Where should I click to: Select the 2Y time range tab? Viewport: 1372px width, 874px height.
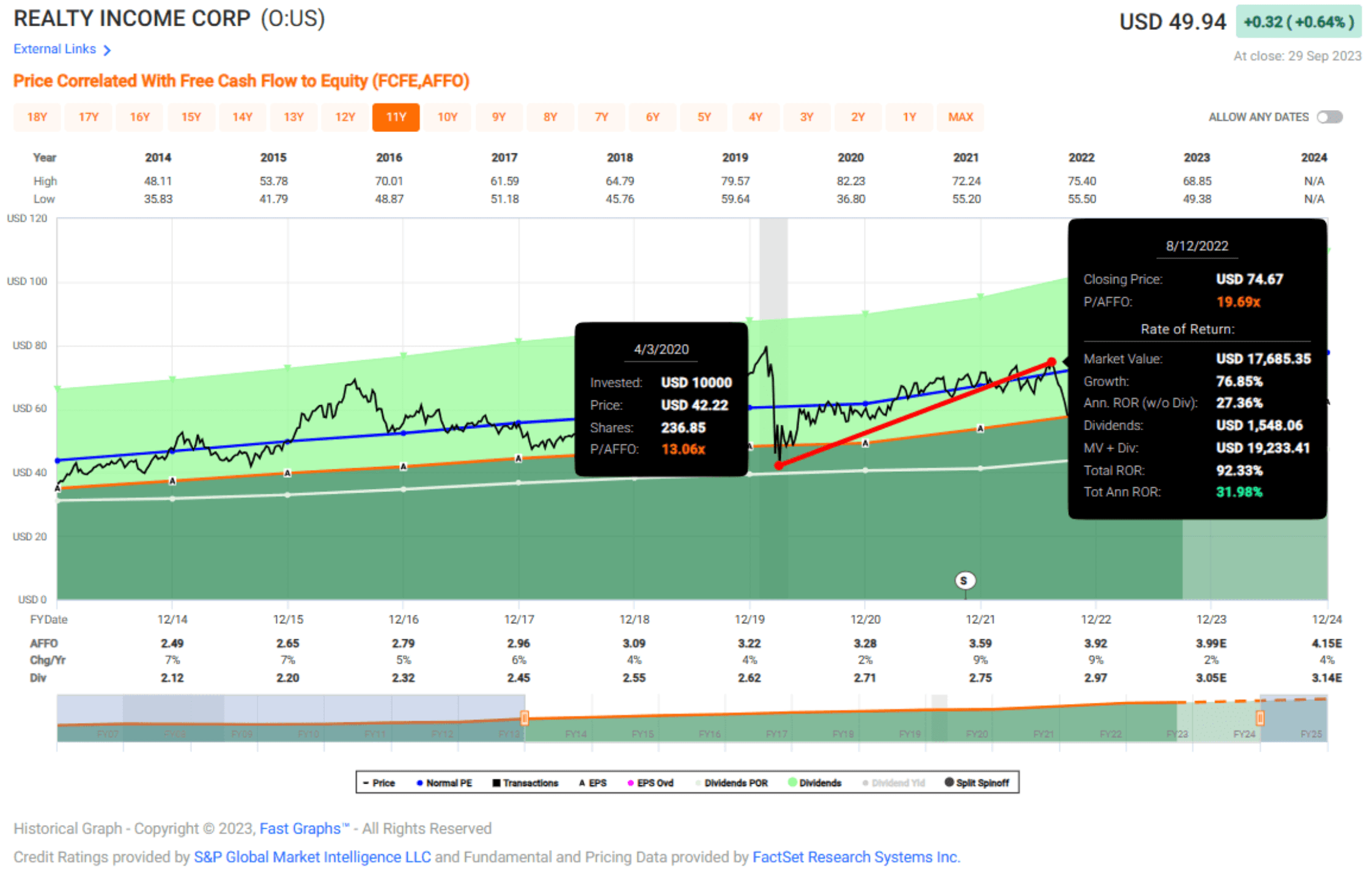(x=858, y=117)
